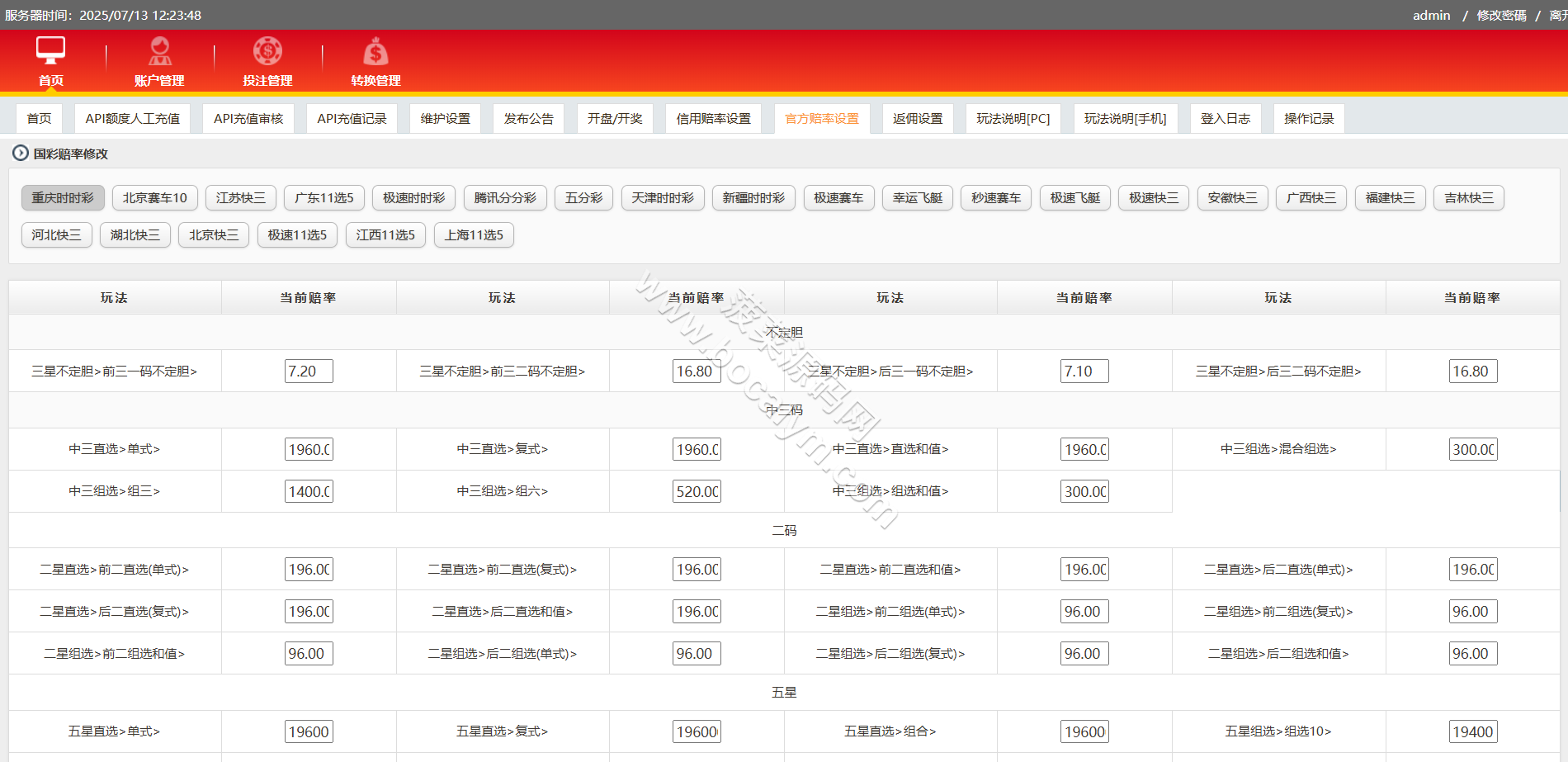Edit the 中三组选>组选和值 odds field 300.00

click(1084, 491)
